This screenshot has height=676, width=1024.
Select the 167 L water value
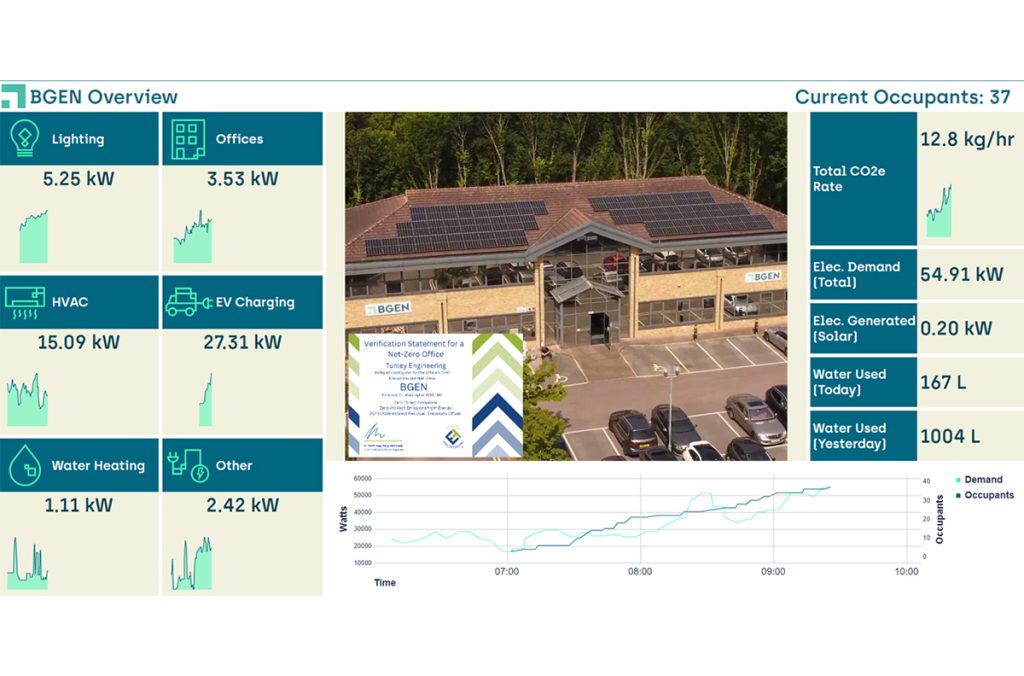tap(943, 382)
